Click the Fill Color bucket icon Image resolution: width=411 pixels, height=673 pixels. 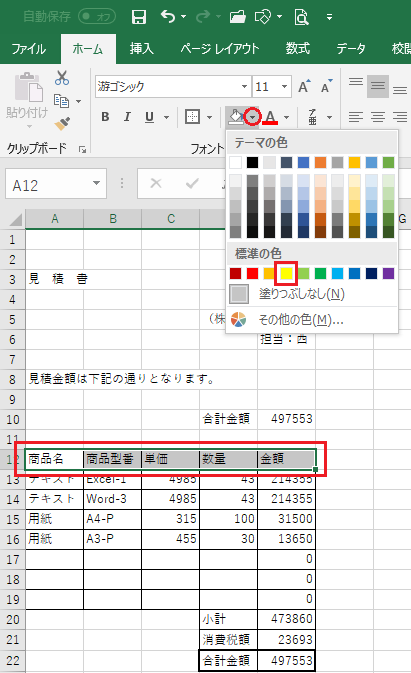pyautogui.click(x=236, y=116)
